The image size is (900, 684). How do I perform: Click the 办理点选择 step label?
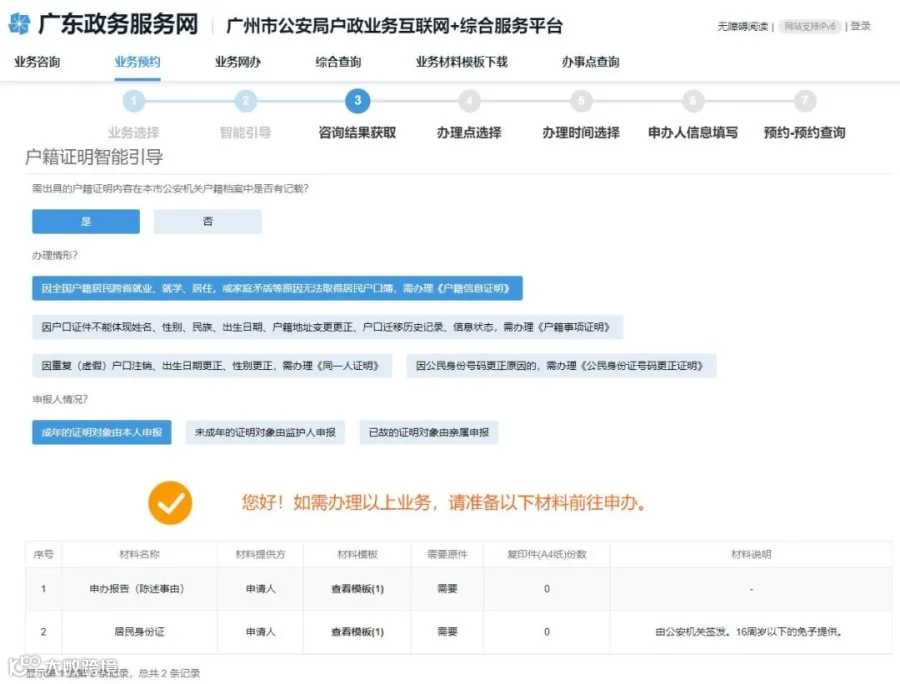(470, 133)
